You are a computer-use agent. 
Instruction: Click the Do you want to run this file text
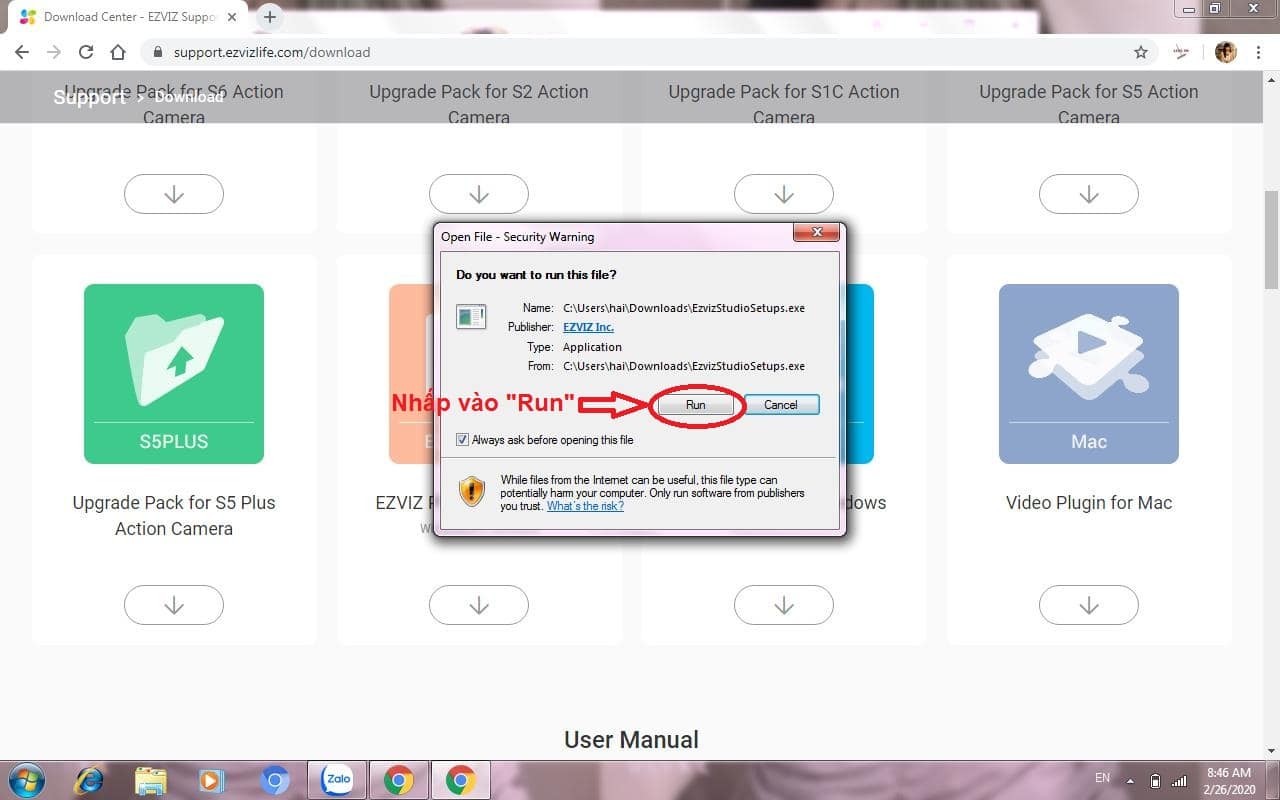536,274
